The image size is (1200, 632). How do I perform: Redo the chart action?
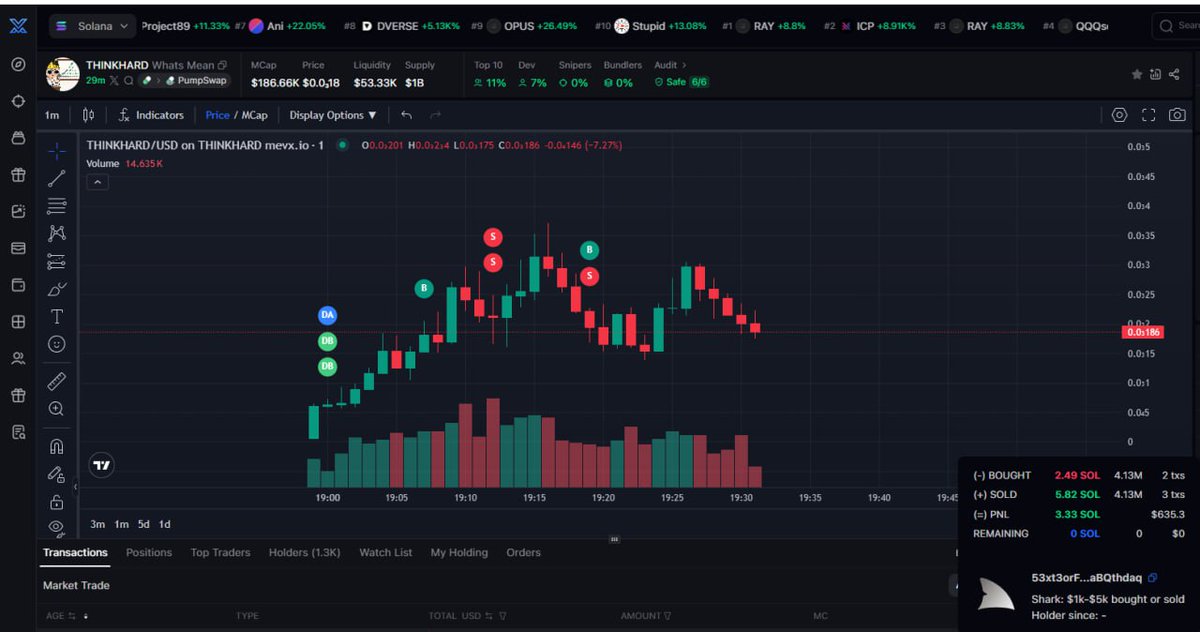pyautogui.click(x=436, y=115)
